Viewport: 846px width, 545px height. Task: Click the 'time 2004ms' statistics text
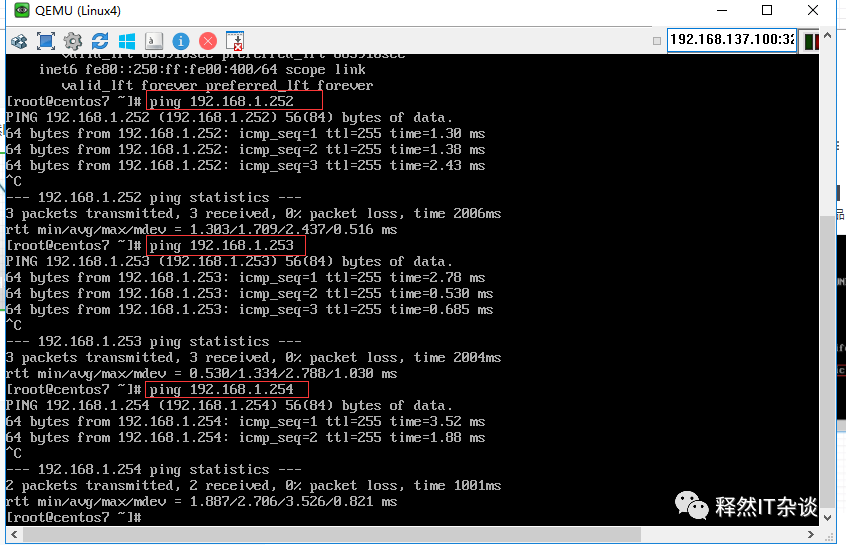[458, 357]
